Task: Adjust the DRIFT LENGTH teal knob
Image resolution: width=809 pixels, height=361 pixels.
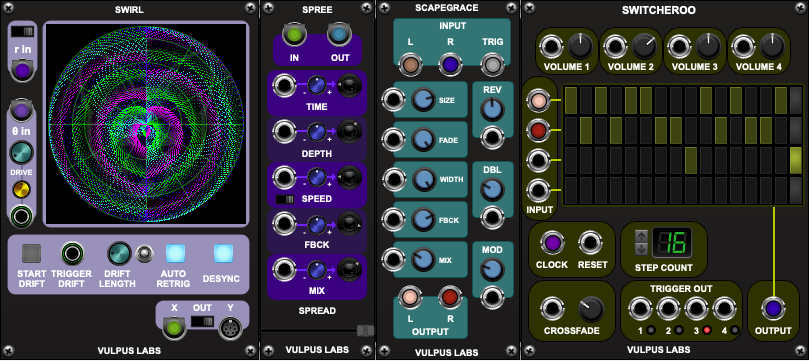Action: 119,253
